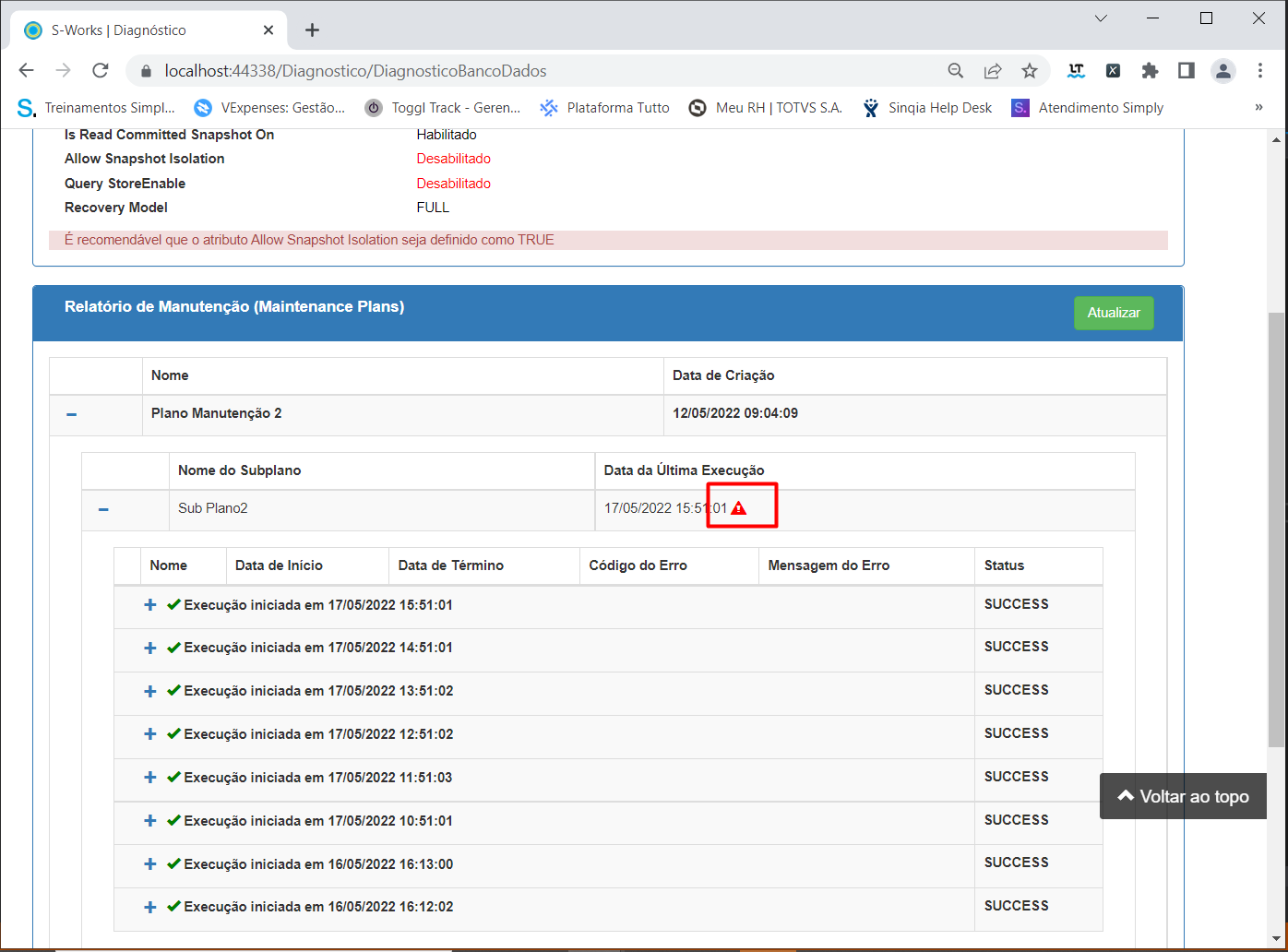Click the Data de Término column header

451,565
